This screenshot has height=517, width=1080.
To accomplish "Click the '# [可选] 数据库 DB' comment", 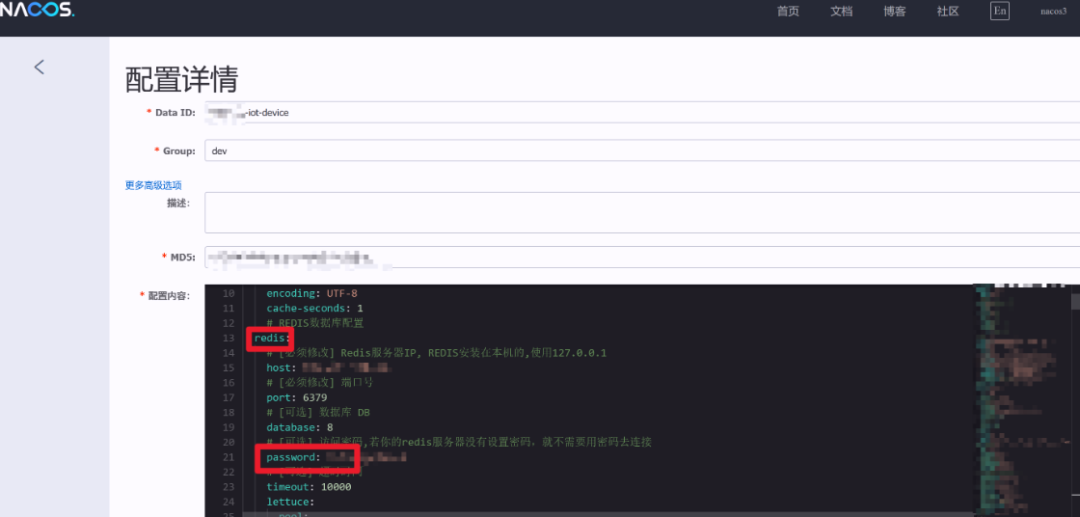I will coord(318,412).
